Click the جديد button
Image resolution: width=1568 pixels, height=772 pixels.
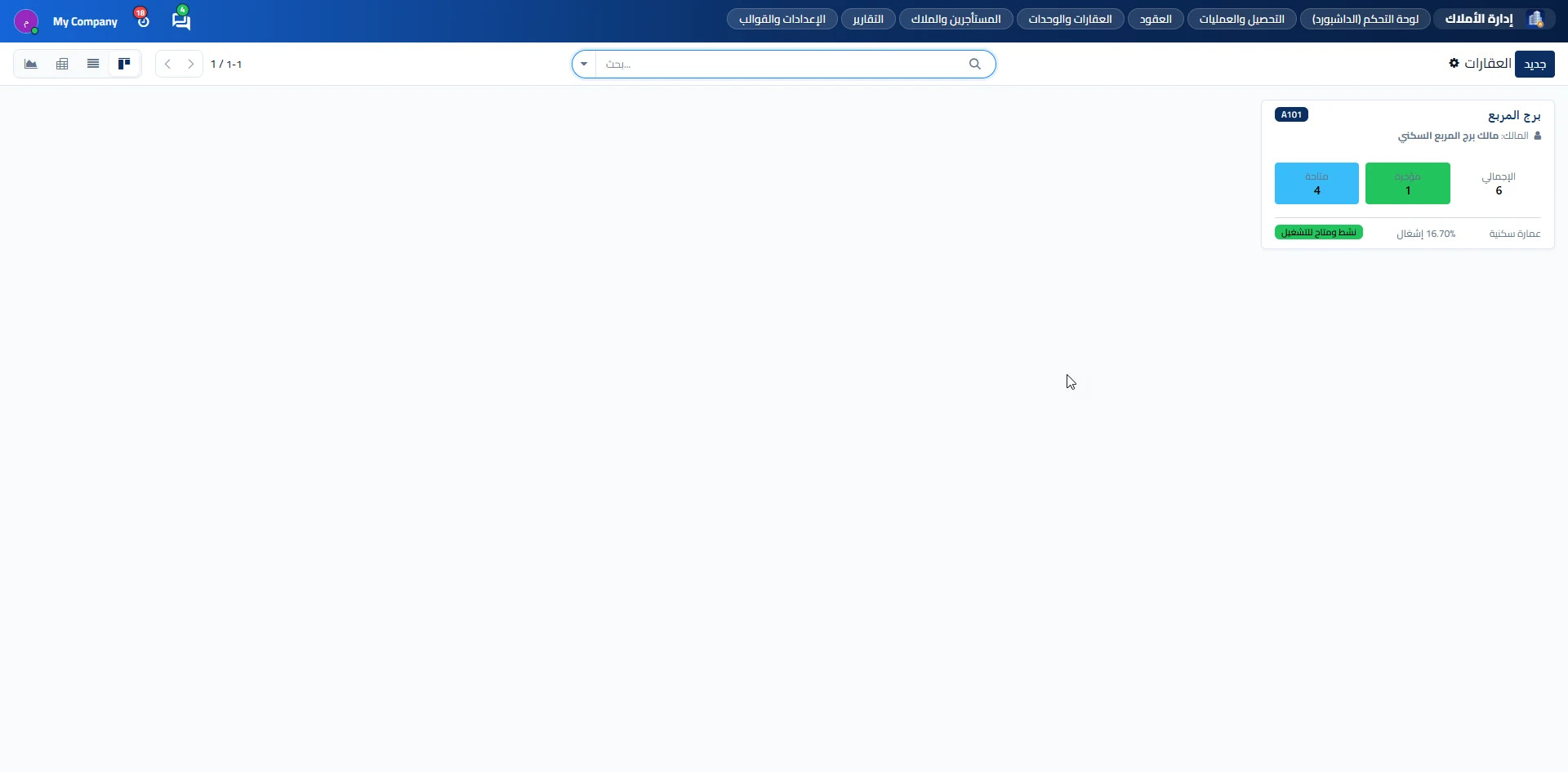[x=1535, y=64]
